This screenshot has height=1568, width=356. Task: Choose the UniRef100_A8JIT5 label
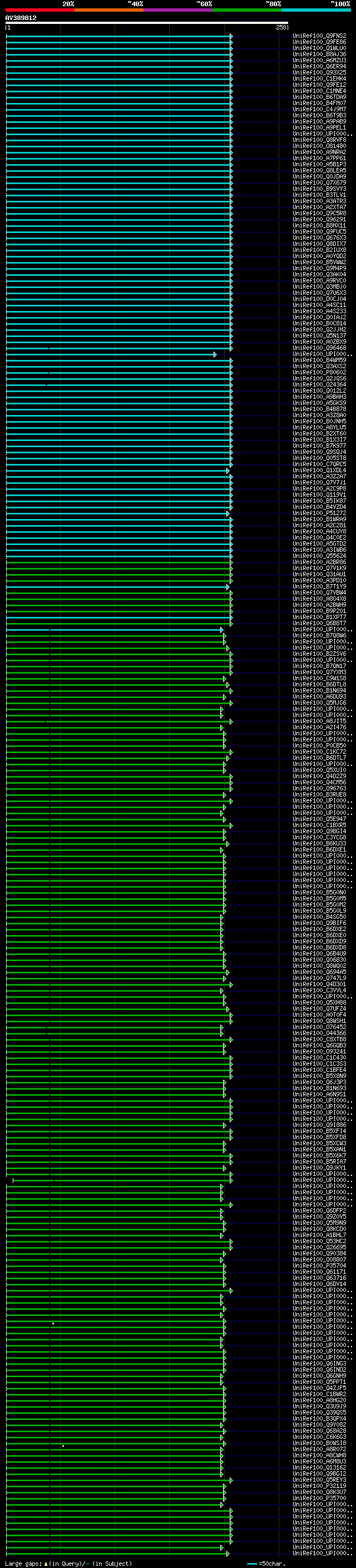pos(319,721)
